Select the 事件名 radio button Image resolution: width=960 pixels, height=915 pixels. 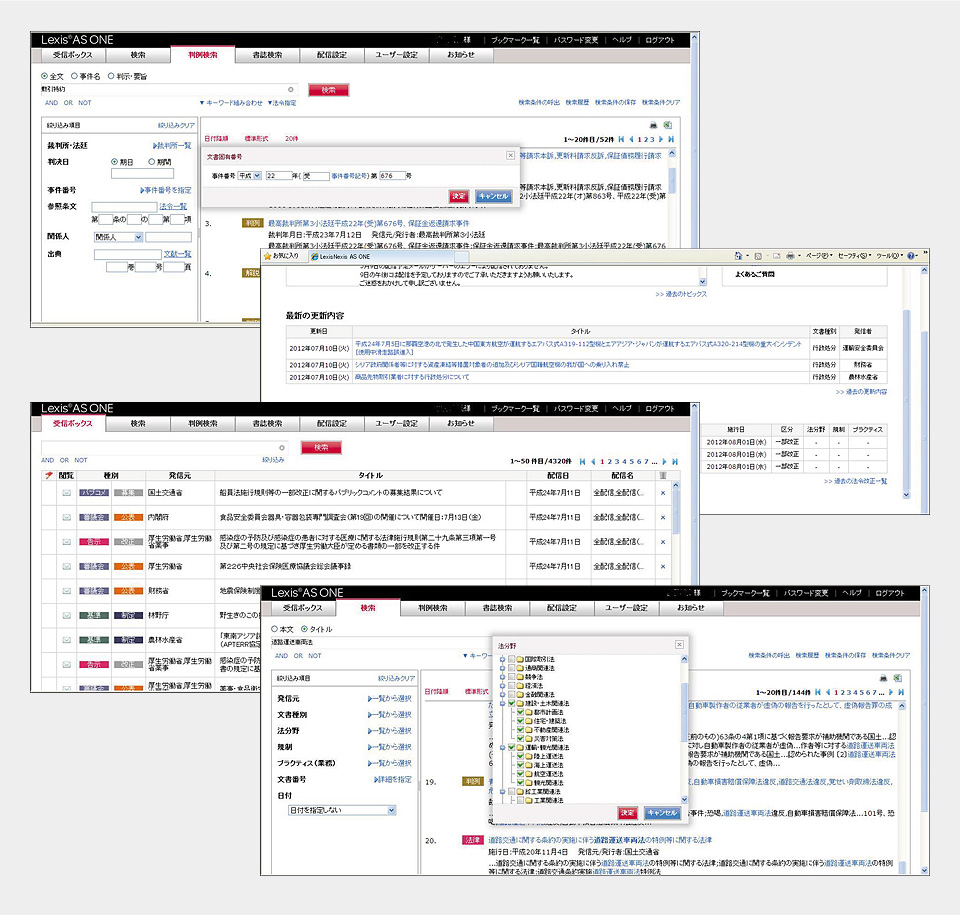75,76
